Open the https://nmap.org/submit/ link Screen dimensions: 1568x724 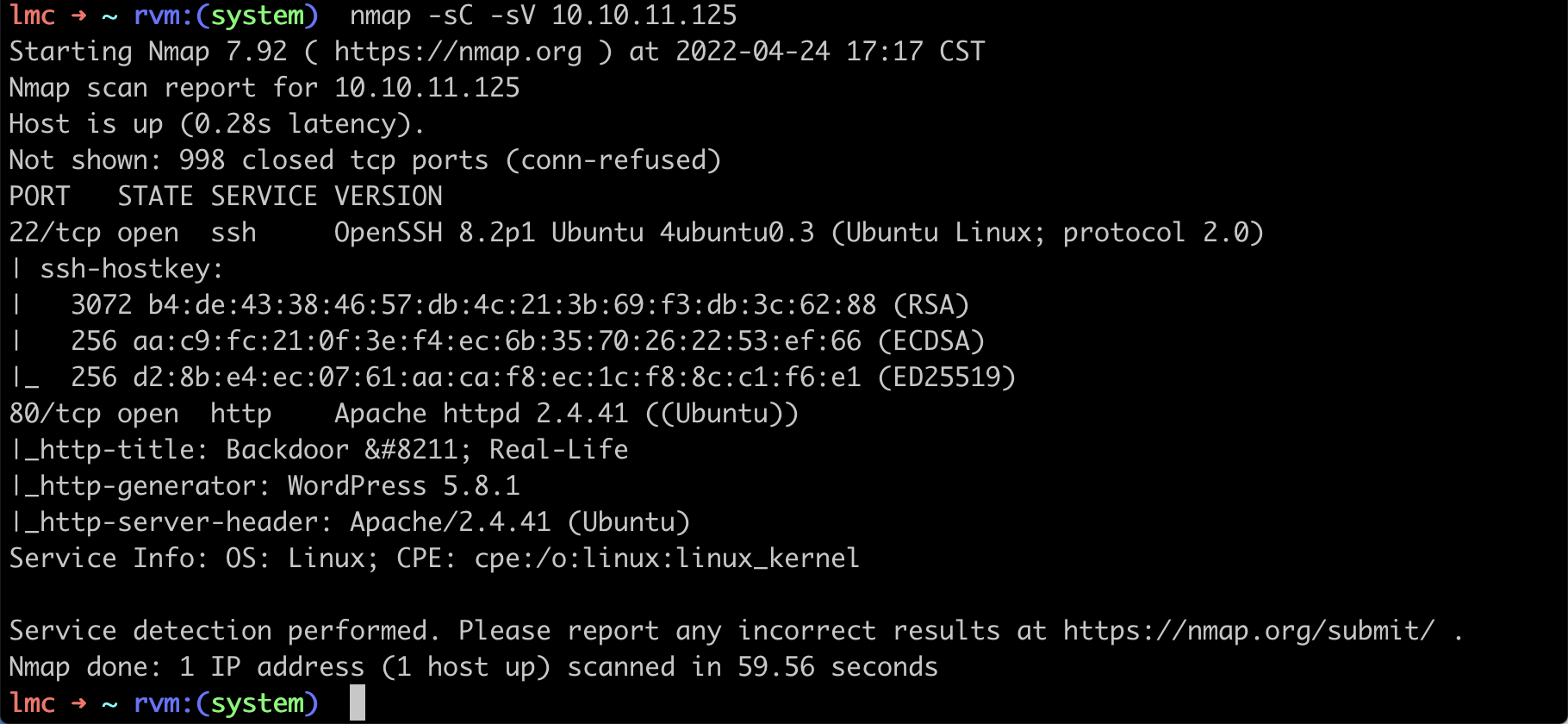click(x=1248, y=631)
